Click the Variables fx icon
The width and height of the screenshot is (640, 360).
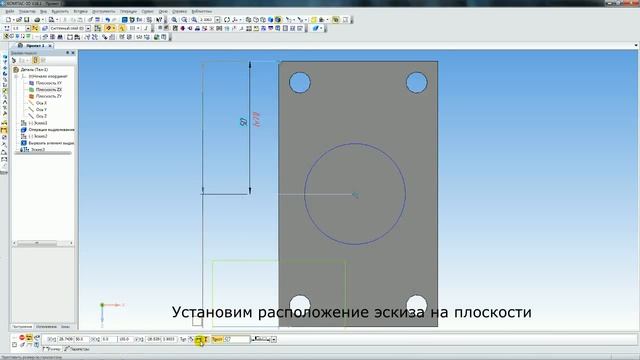point(139,20)
